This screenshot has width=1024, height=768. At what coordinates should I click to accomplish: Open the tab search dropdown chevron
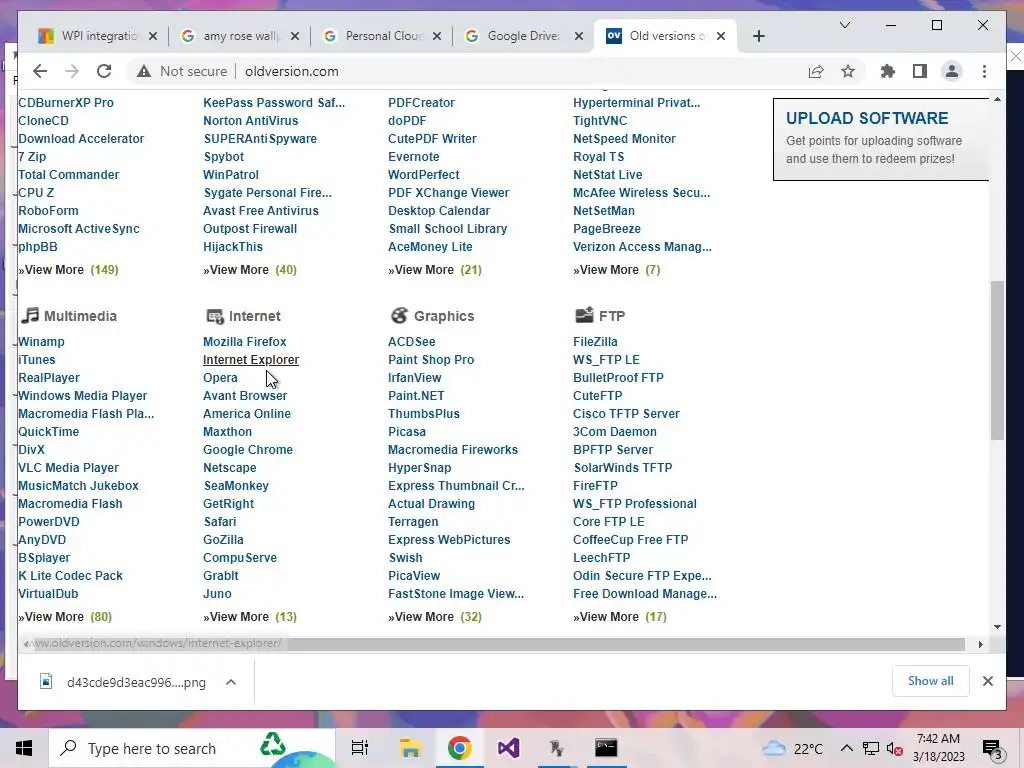pyautogui.click(x=844, y=25)
